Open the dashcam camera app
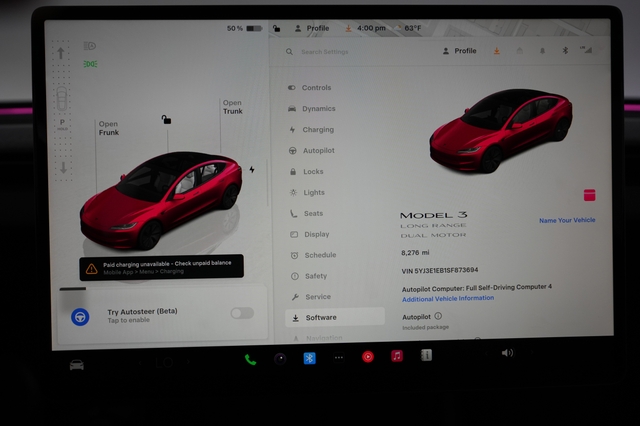 (x=280, y=359)
